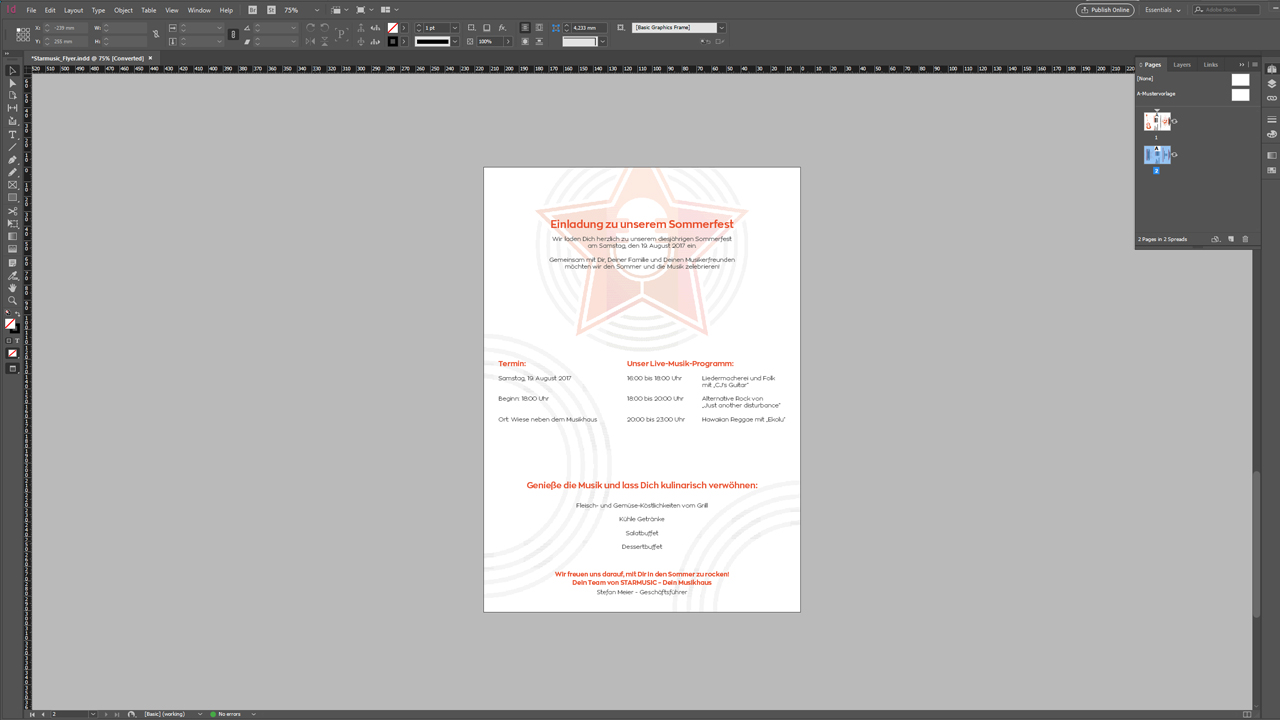This screenshot has height=720, width=1280.
Task: Select the Rectangle Frame tool
Action: tap(12, 184)
